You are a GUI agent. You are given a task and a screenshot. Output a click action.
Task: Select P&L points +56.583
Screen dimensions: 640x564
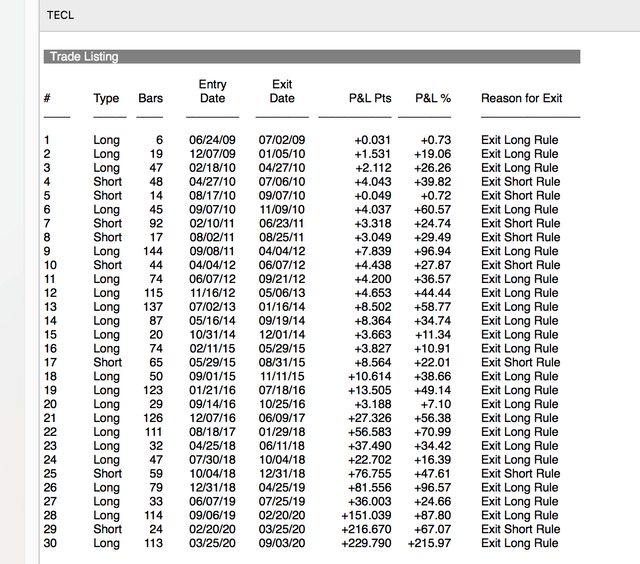[x=369, y=431]
